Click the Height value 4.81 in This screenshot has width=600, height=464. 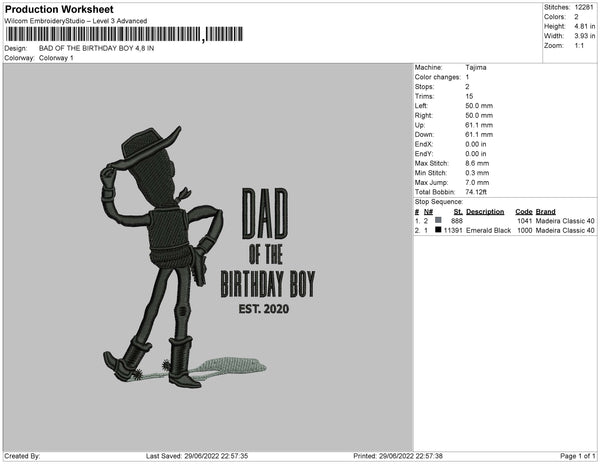pyautogui.click(x=585, y=26)
